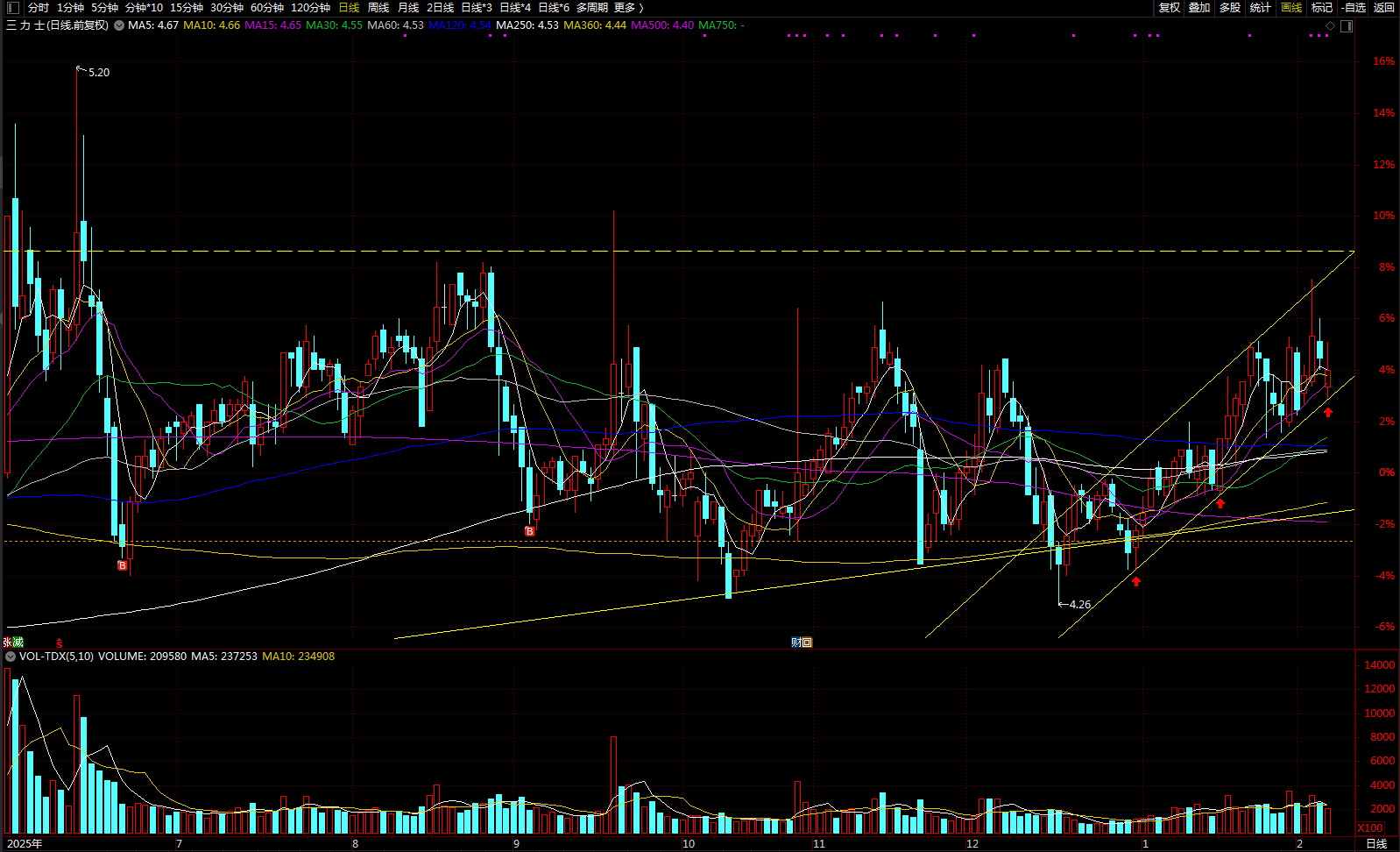The height and width of the screenshot is (852, 1400).
Task: Click the 统计 statistics button
Action: [x=1261, y=7]
